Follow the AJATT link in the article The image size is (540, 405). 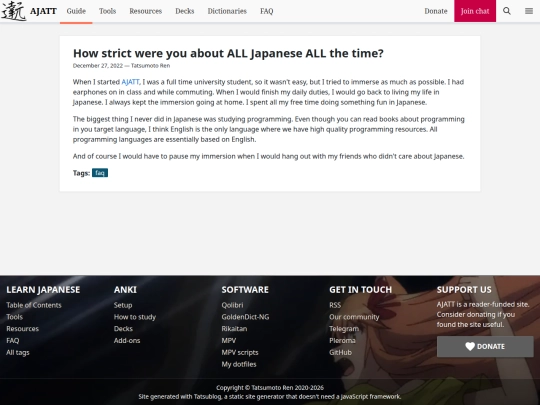(130, 82)
